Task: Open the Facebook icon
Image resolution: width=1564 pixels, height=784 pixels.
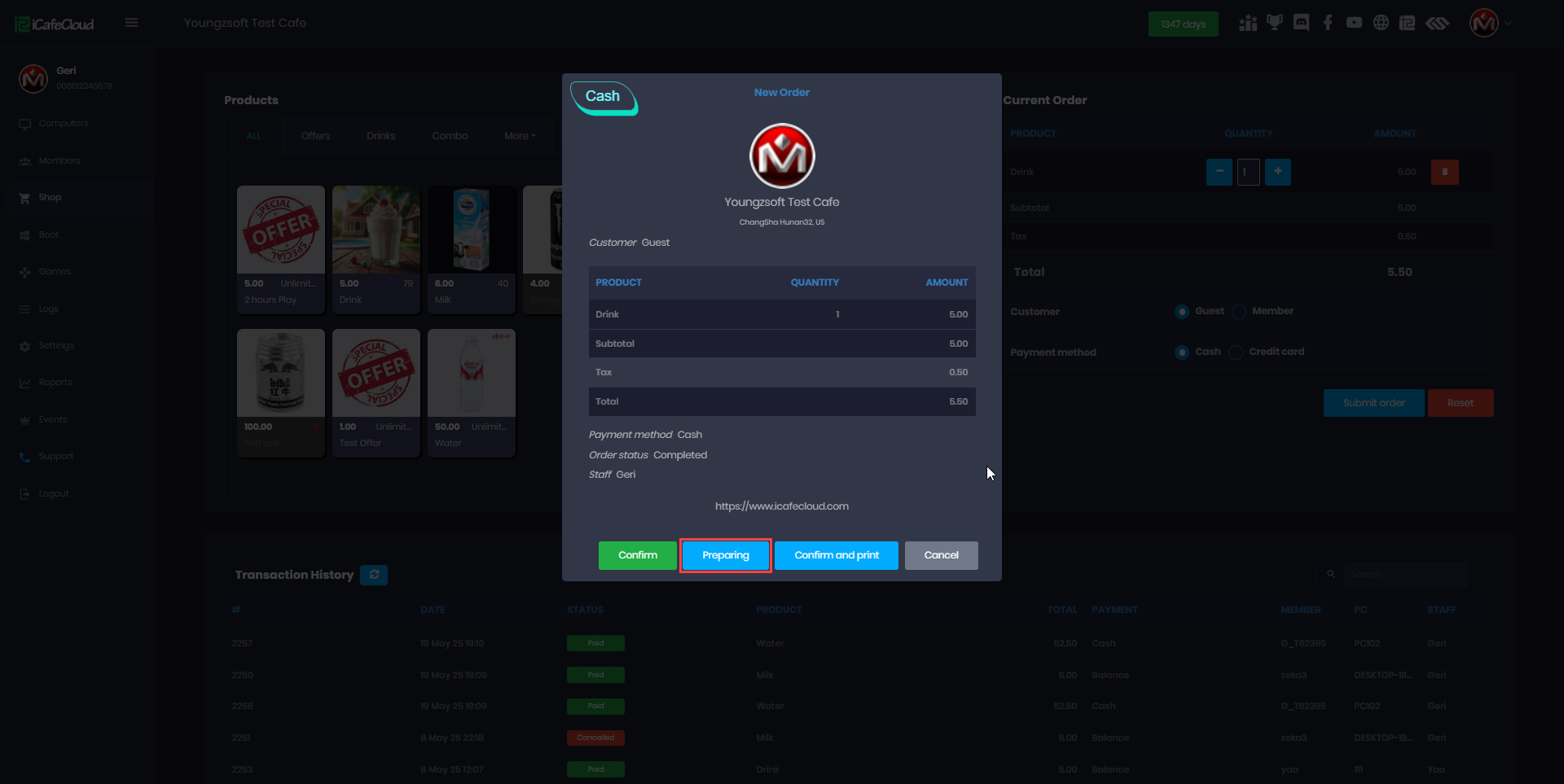Action: (x=1328, y=23)
